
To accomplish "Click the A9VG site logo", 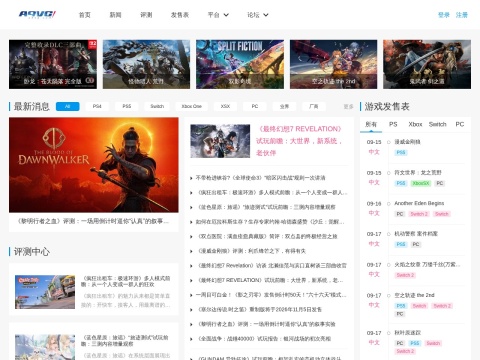I will 37,14.
